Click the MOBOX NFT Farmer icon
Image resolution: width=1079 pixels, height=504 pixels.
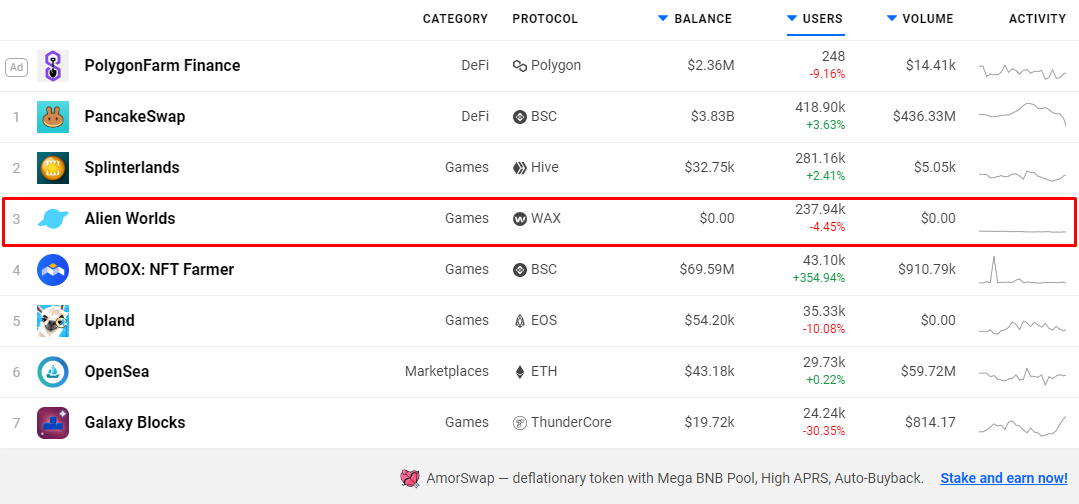[x=53, y=270]
